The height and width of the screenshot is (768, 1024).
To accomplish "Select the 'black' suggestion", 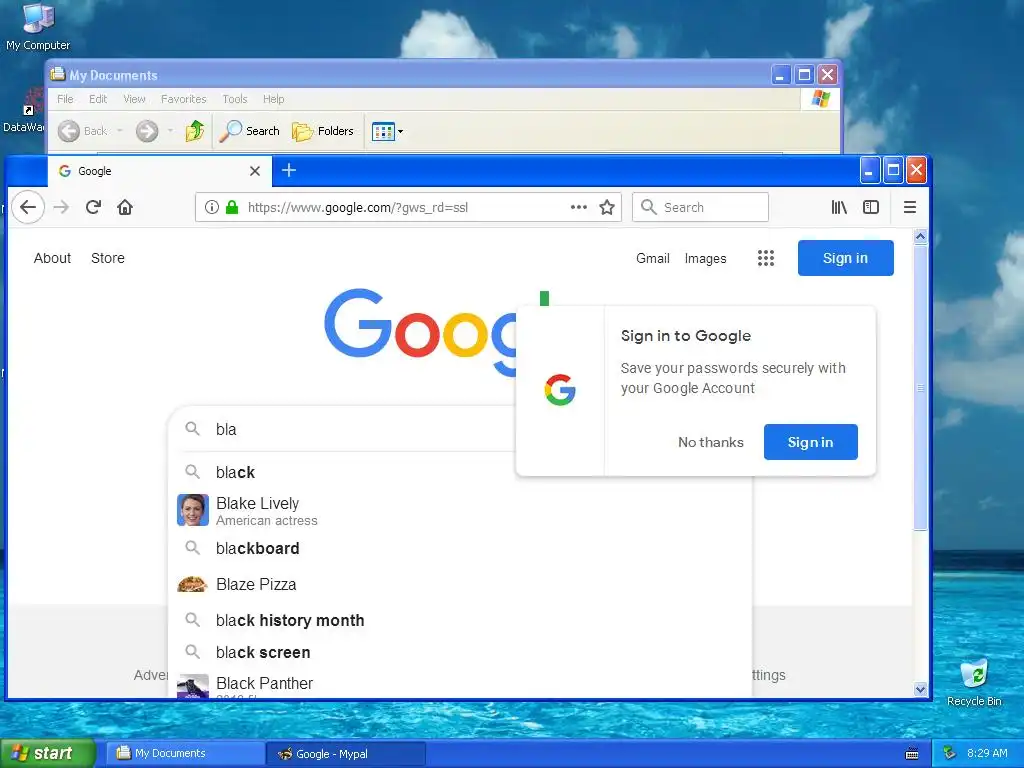I will coord(460,472).
